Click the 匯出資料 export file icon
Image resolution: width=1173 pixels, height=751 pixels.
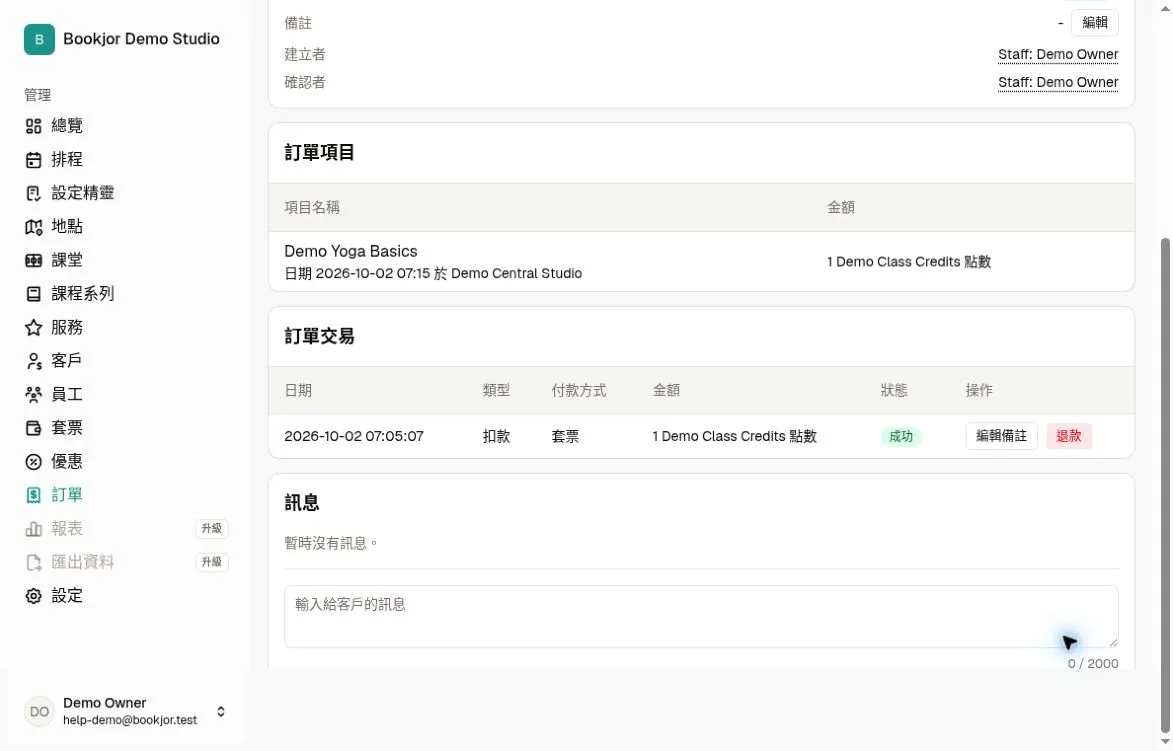[x=34, y=562]
